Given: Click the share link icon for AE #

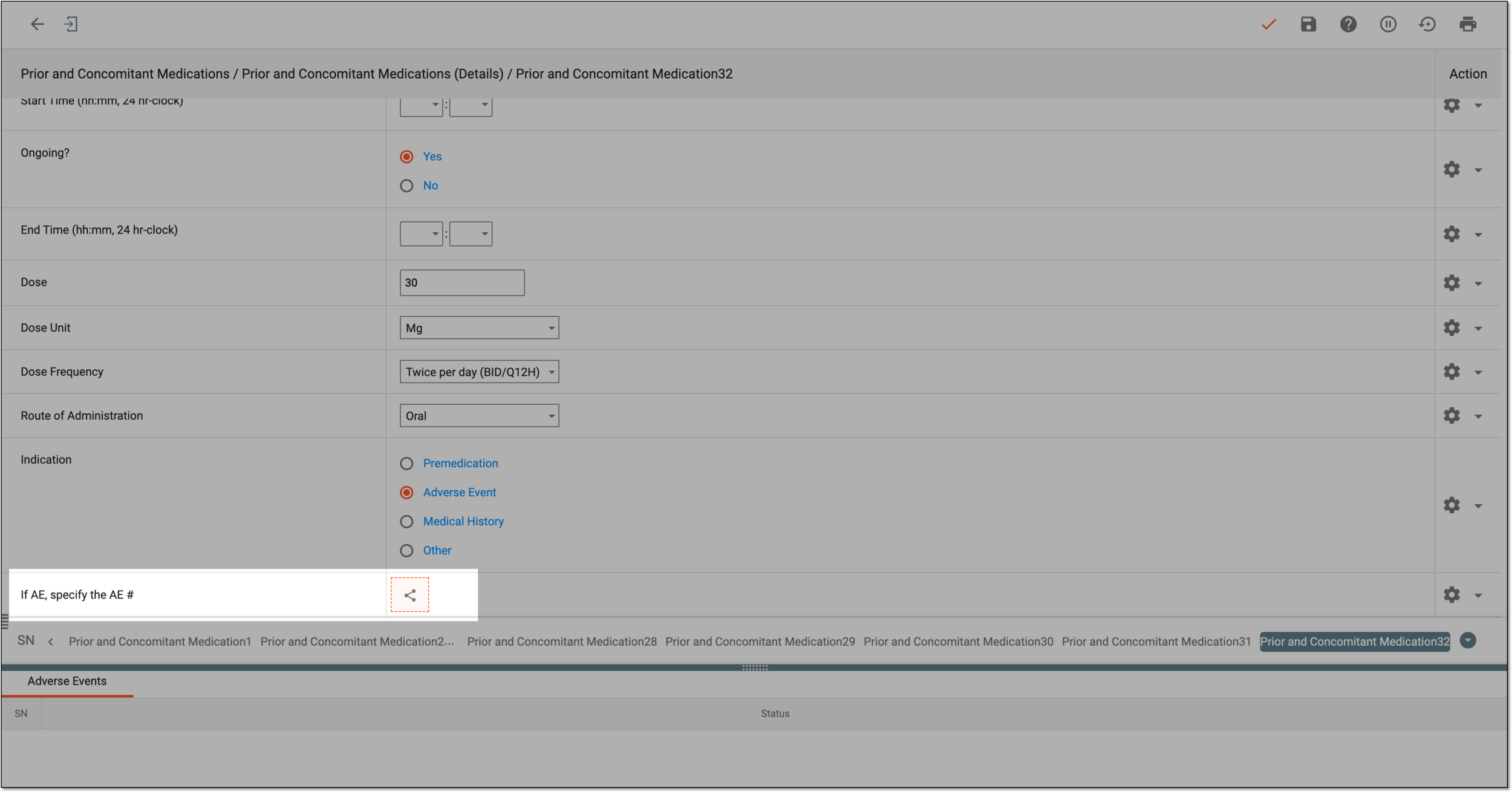Looking at the screenshot, I should click(x=409, y=595).
